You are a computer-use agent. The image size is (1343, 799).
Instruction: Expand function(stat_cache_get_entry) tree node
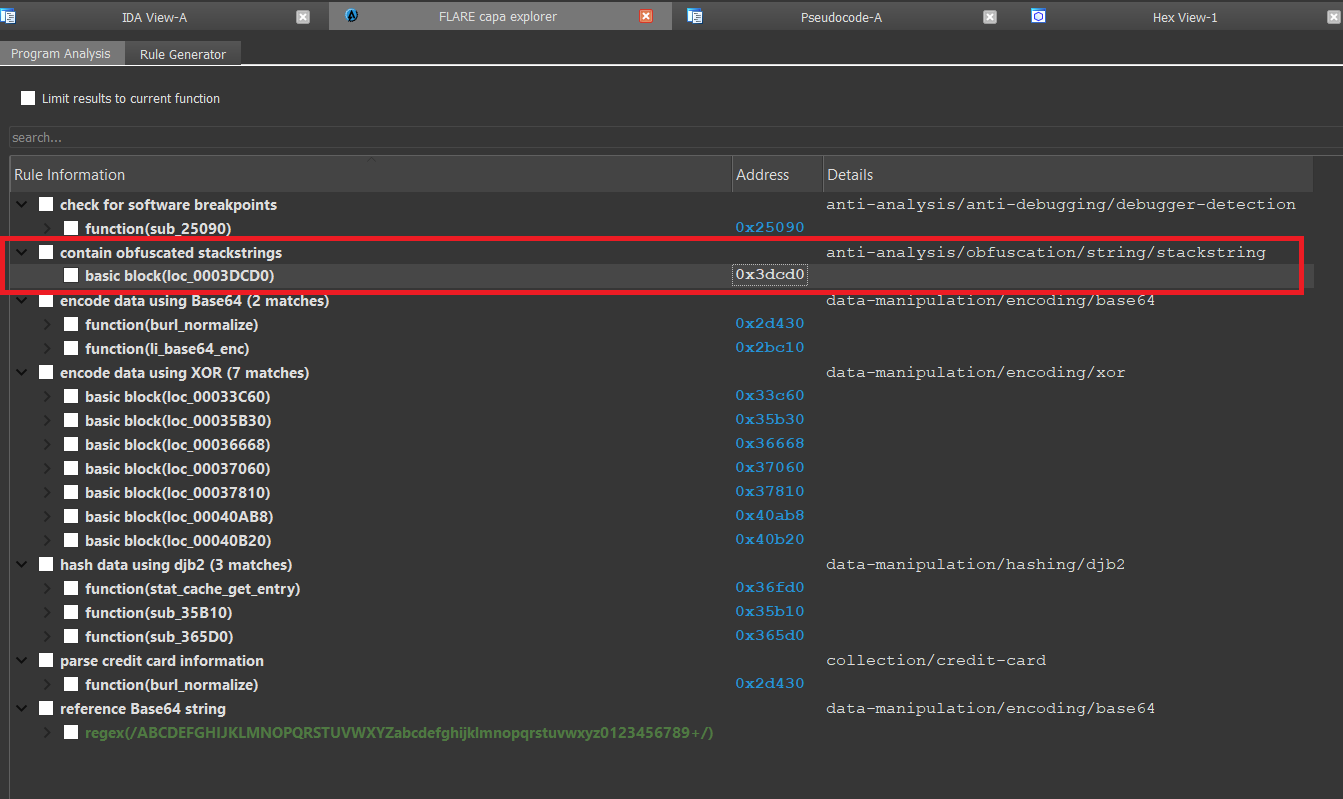point(47,589)
